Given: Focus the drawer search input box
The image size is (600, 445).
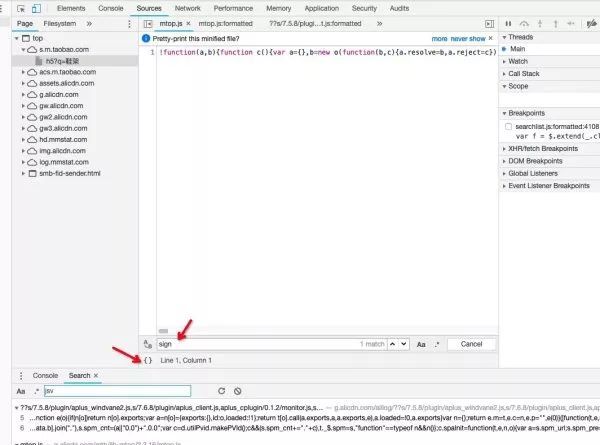Looking at the screenshot, I should click(x=117, y=391).
